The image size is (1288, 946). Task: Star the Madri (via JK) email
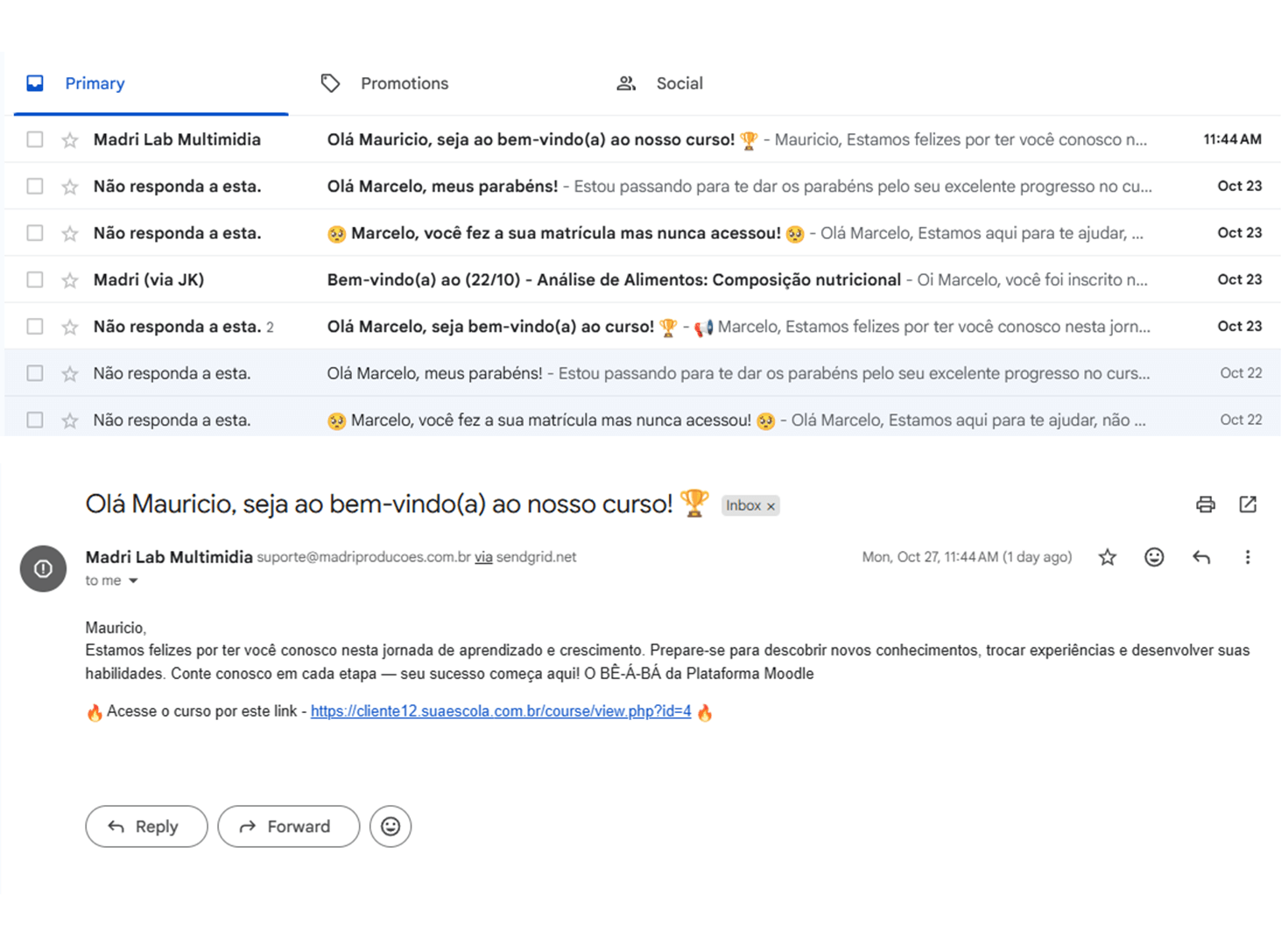[x=70, y=280]
